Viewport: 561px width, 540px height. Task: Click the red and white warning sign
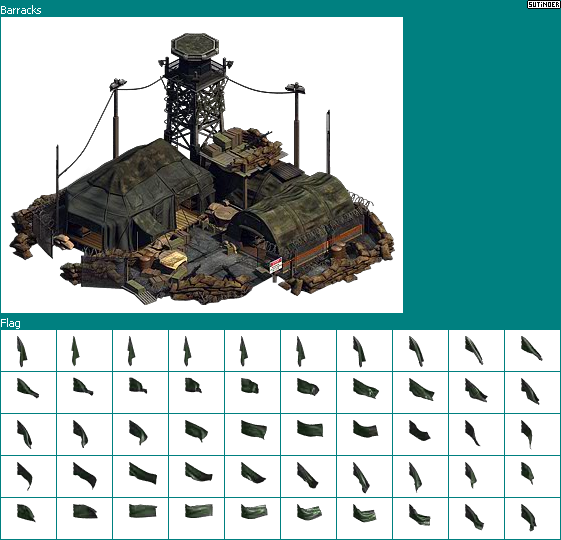tap(275, 265)
